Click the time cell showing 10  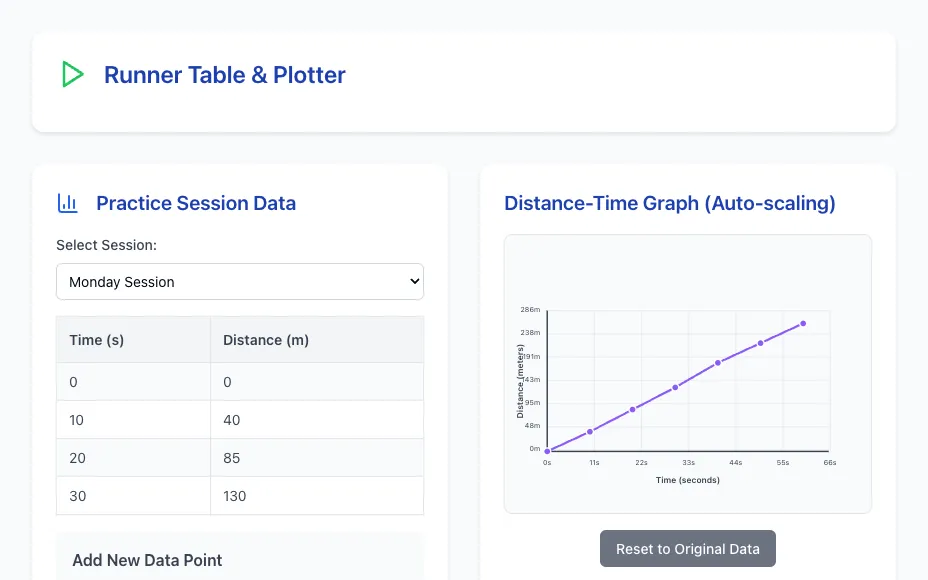point(133,420)
